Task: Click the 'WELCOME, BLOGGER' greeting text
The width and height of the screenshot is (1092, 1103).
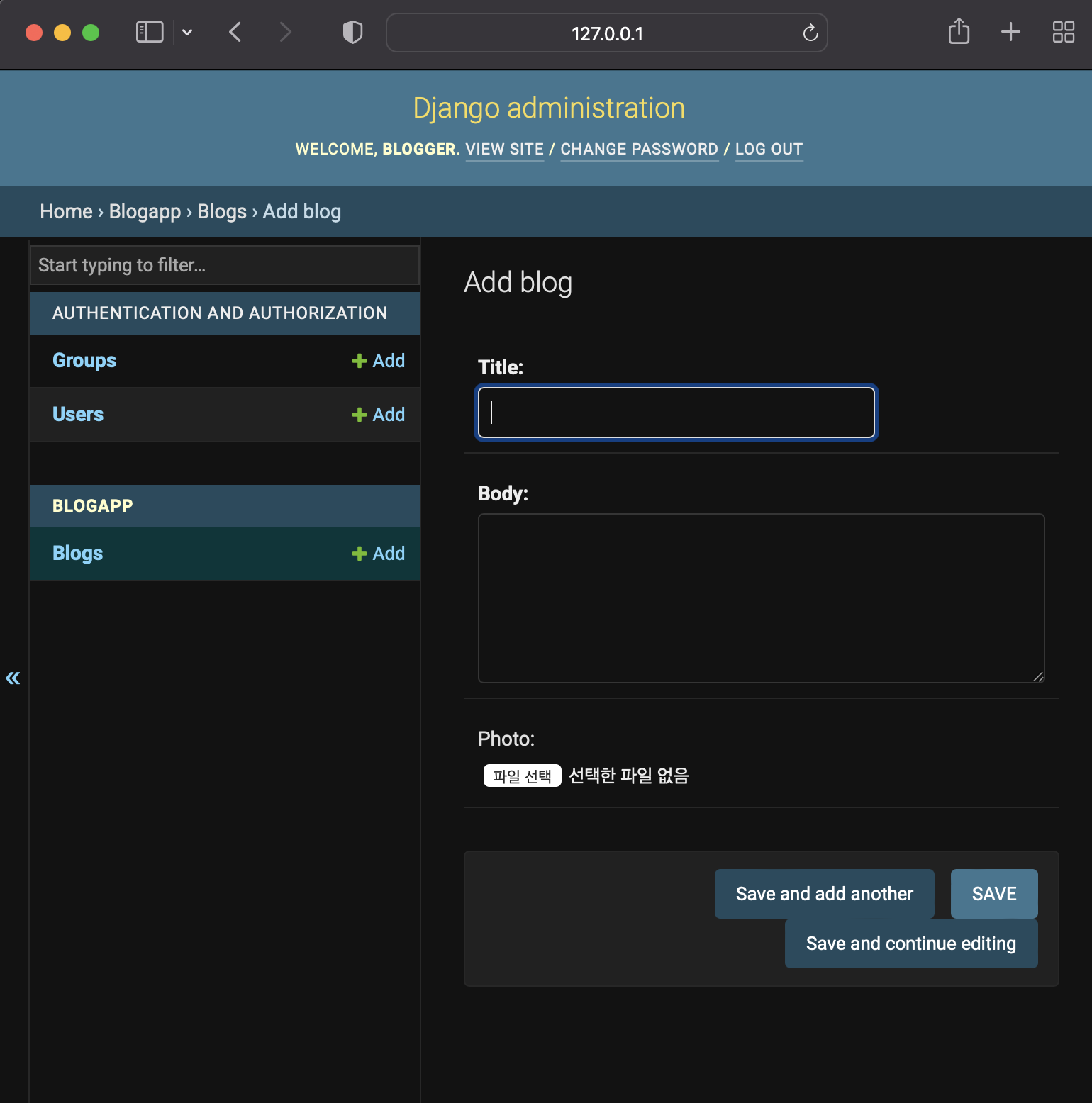Action: (x=376, y=149)
